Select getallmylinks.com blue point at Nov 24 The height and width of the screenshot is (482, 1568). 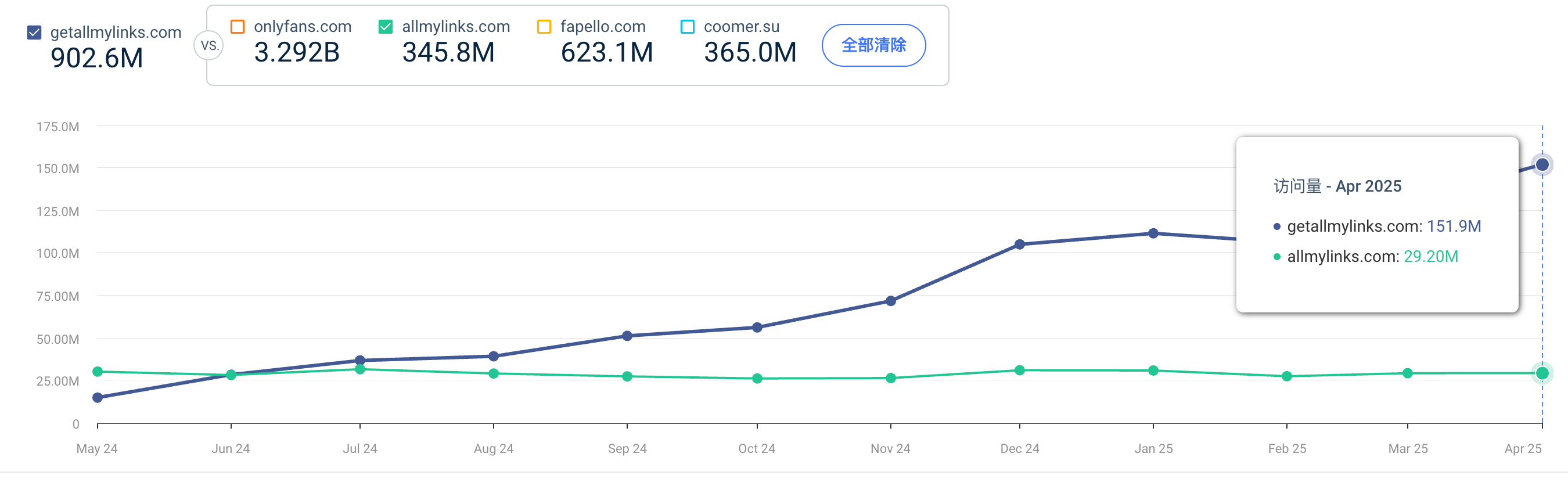(x=890, y=301)
